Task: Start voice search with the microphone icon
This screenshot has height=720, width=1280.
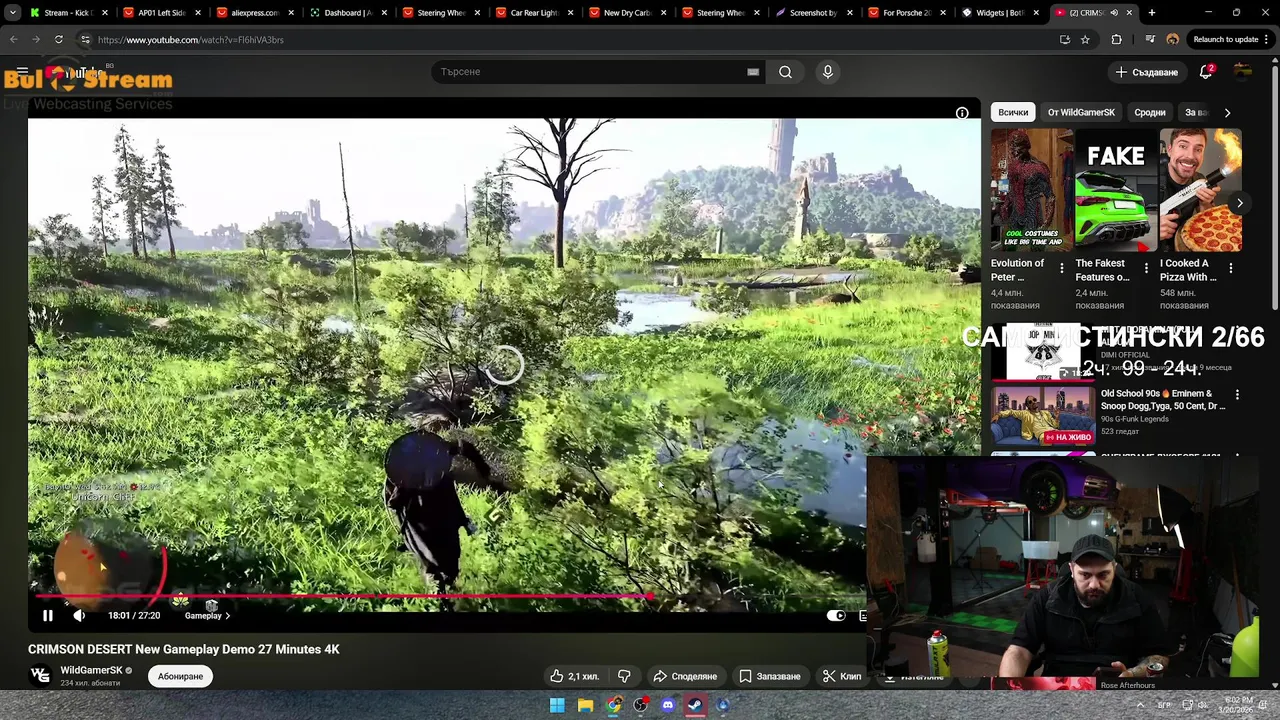Action: (827, 72)
